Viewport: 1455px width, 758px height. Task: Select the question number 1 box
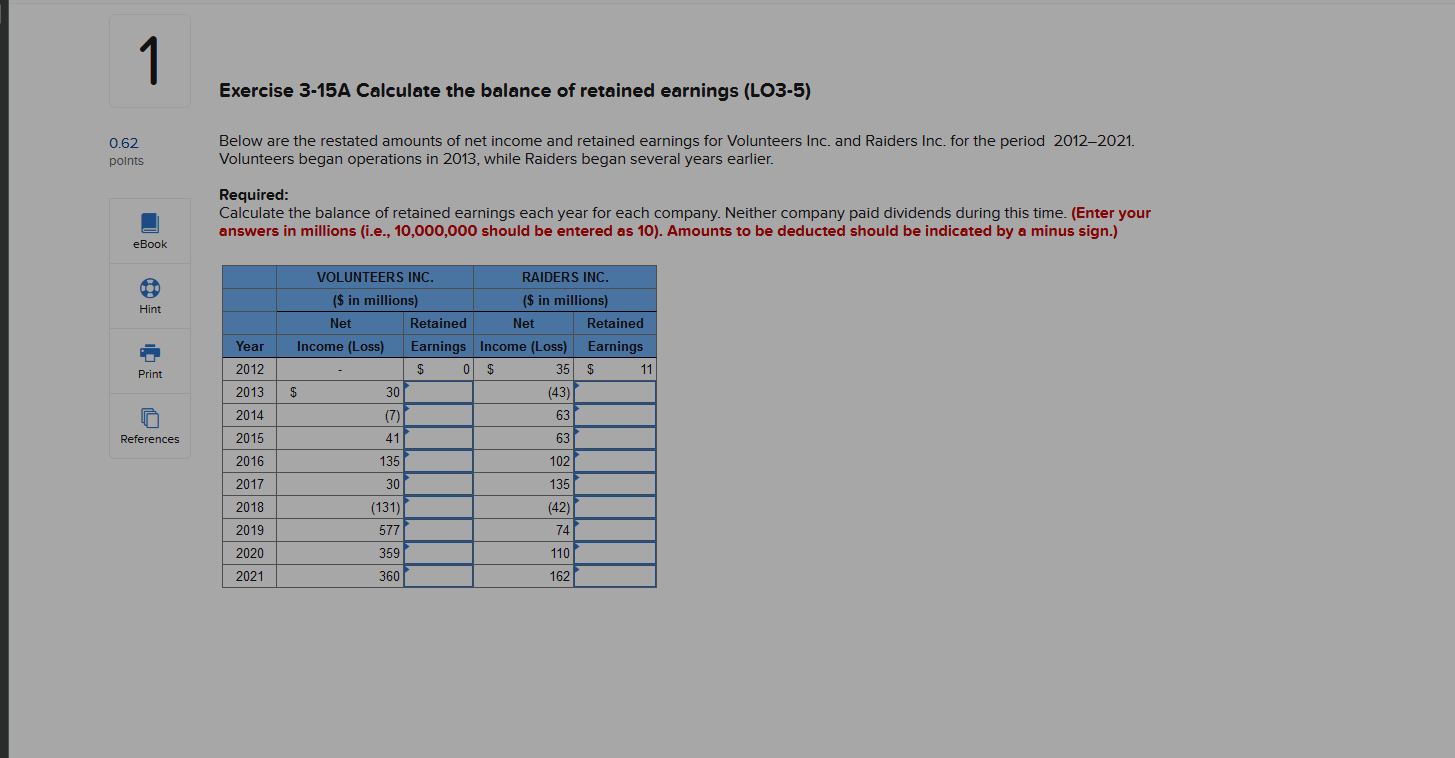pos(149,60)
